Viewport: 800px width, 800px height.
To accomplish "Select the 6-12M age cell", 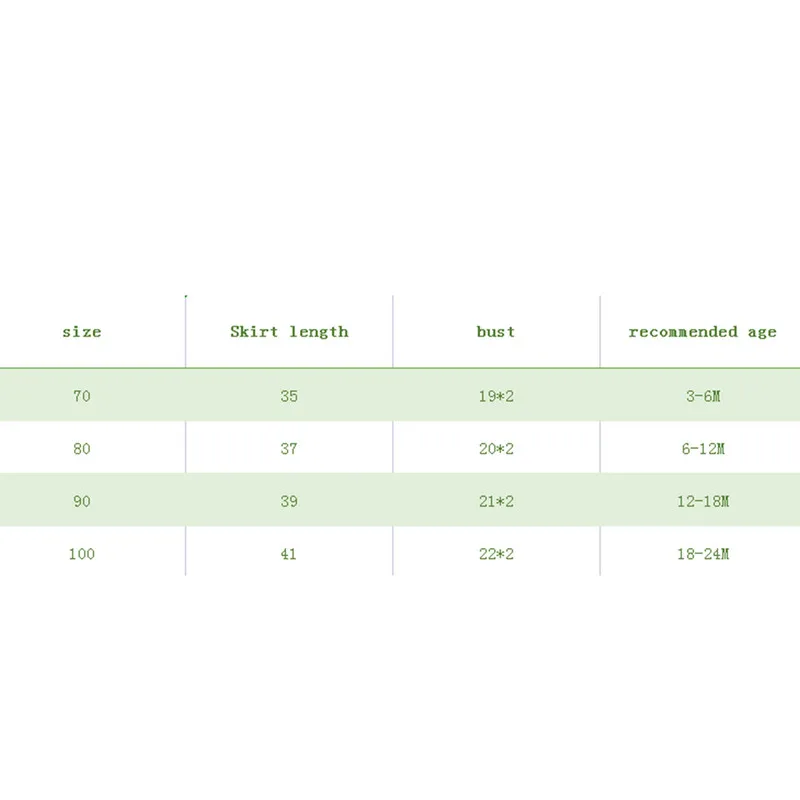I will [702, 449].
